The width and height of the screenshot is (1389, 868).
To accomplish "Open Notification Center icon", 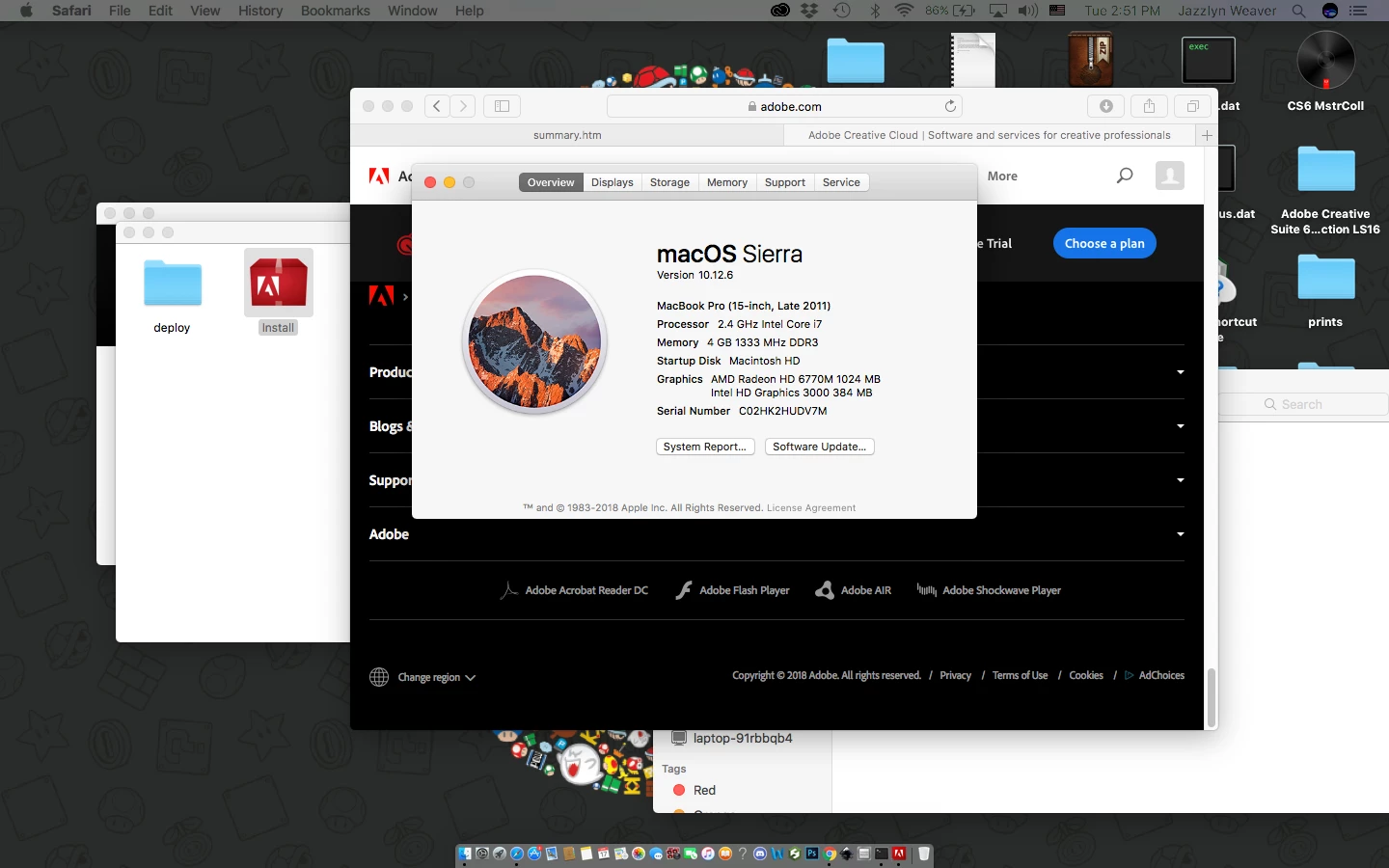I will (1358, 11).
